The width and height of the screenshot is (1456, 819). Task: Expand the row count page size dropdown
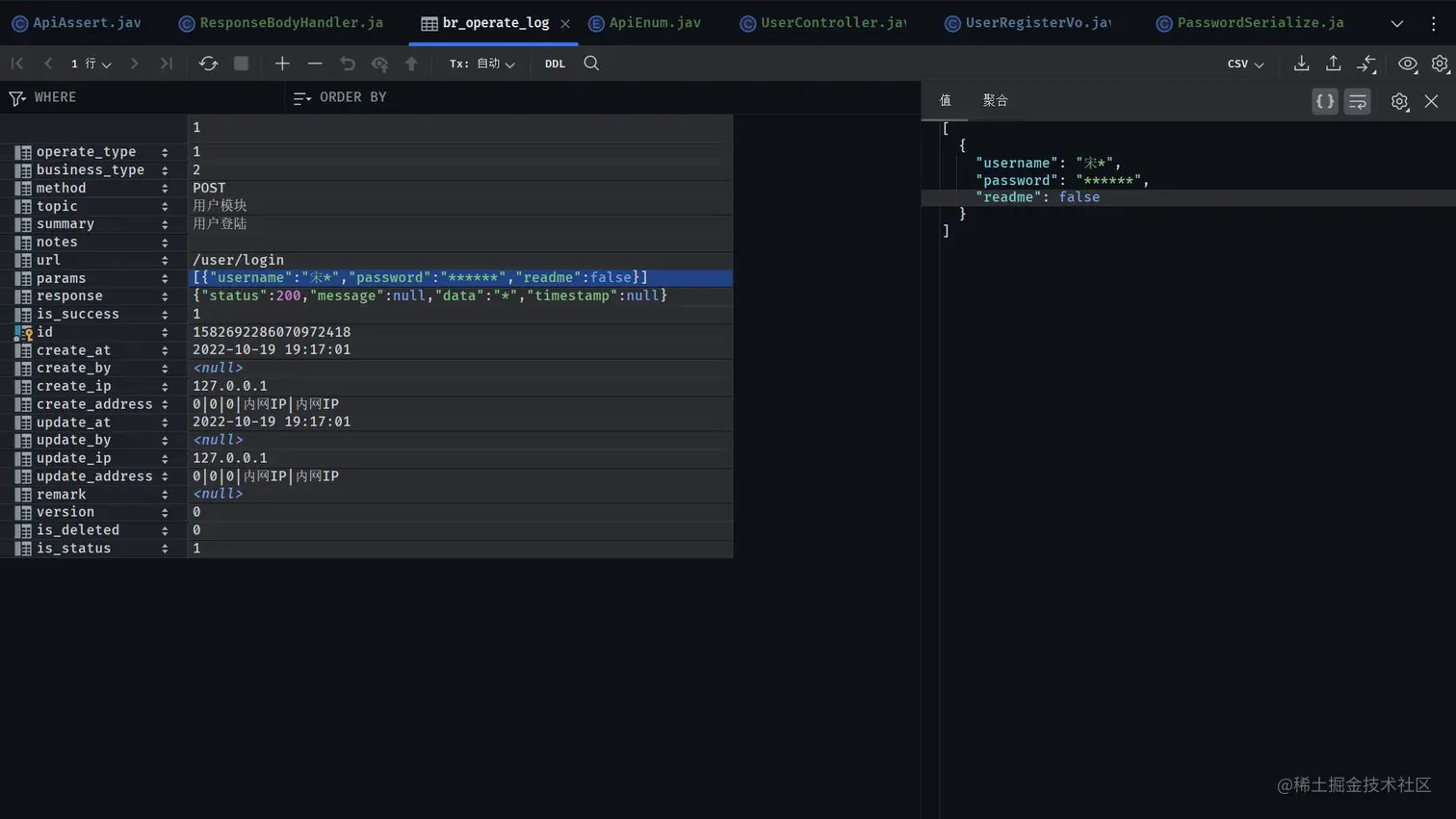click(91, 64)
